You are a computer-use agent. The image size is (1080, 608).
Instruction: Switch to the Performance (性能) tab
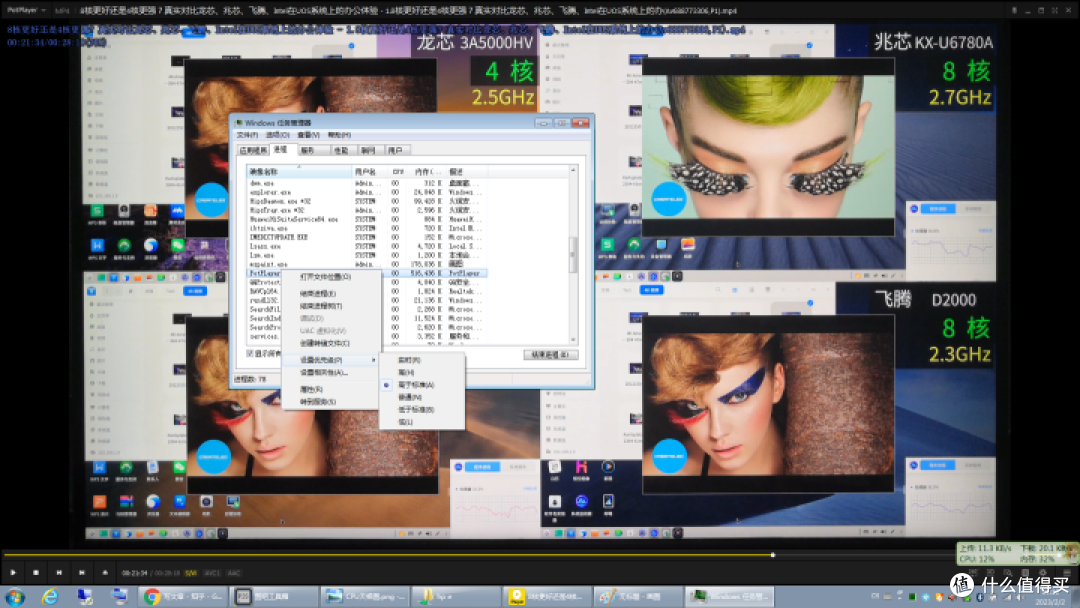click(341, 150)
